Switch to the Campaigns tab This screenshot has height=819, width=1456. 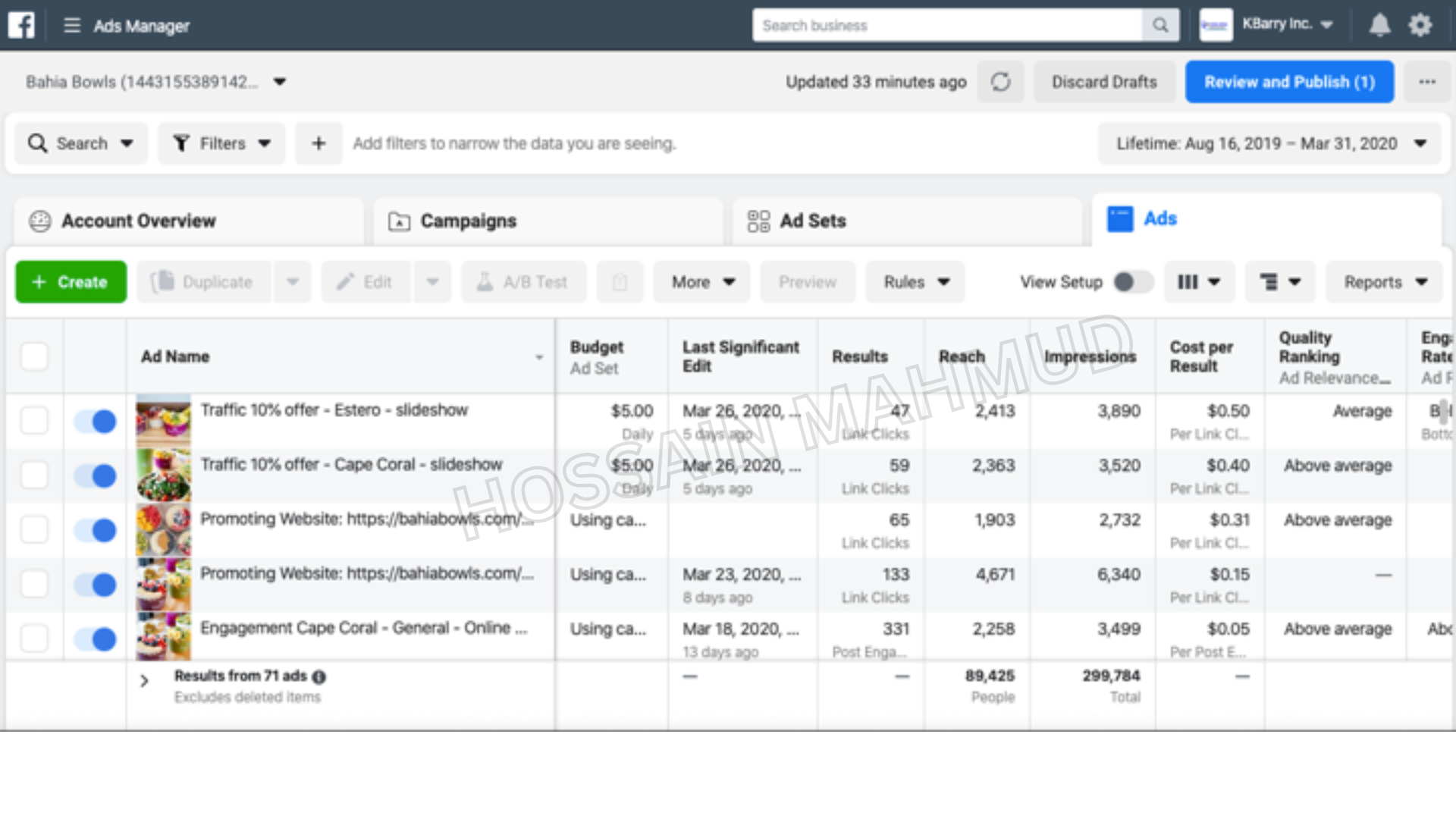pos(548,221)
